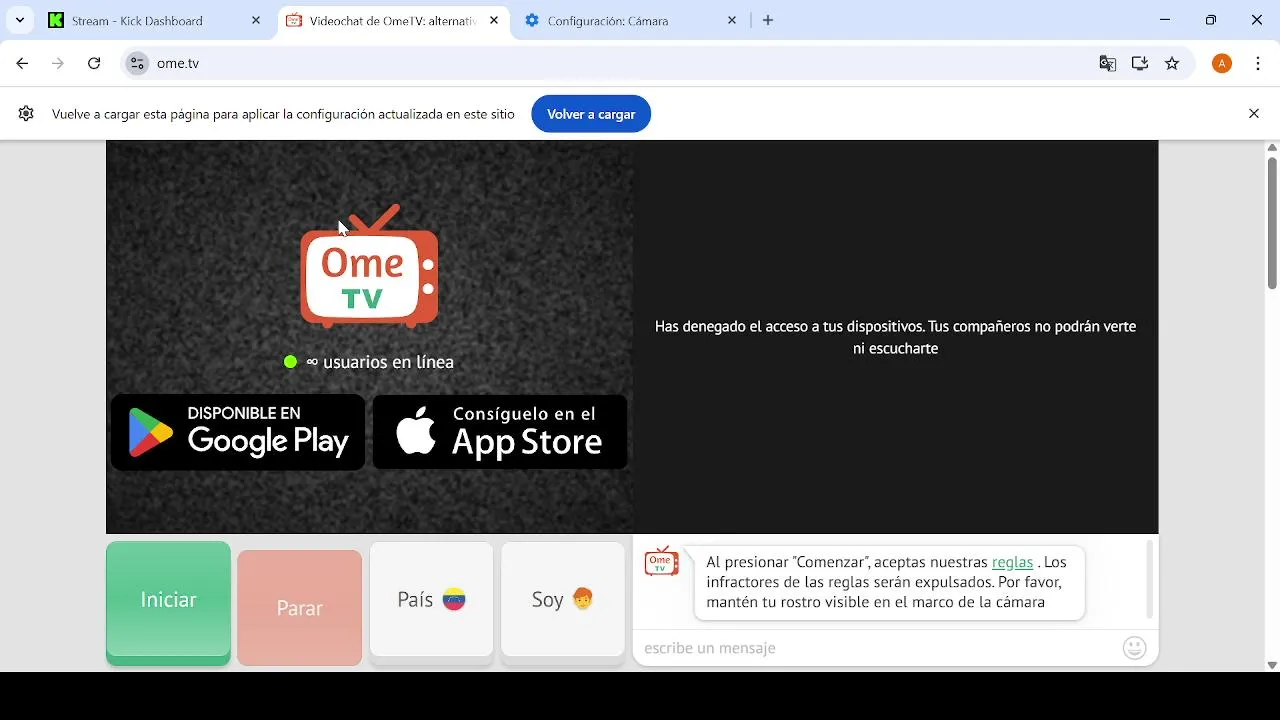Click the scroll down arrow of page scrollbar

pyautogui.click(x=1272, y=665)
